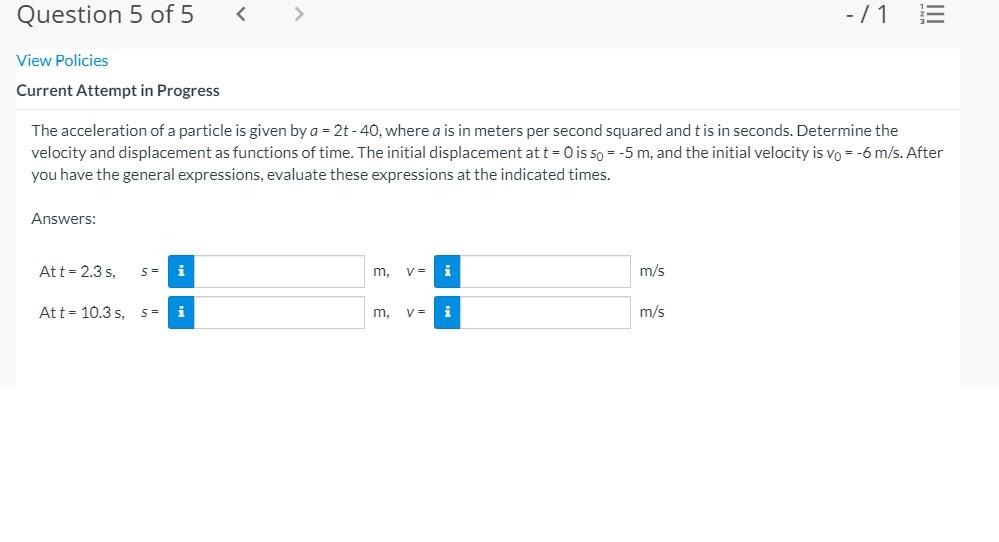Focus velocity input for t = 10.3 s

click(545, 312)
